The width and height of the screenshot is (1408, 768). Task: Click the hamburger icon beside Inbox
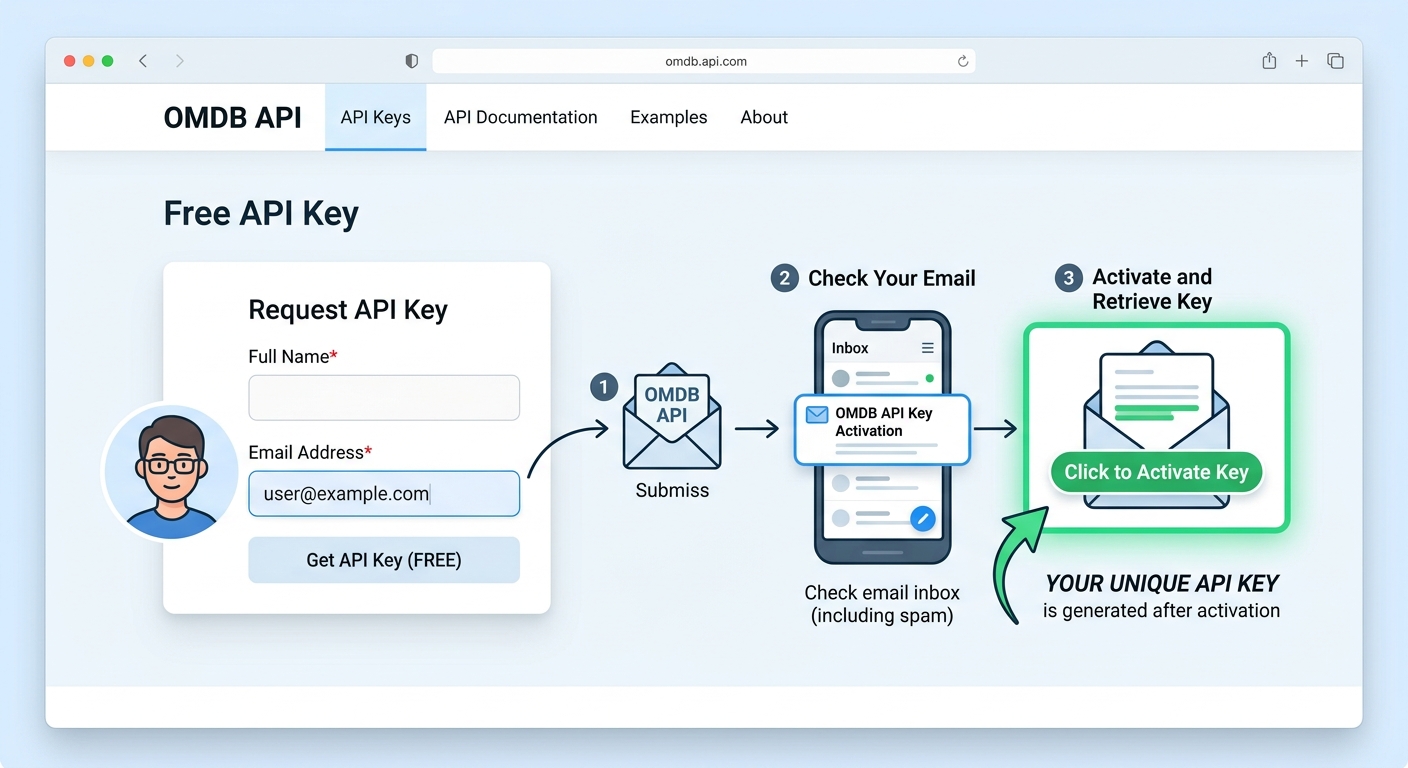point(925,347)
